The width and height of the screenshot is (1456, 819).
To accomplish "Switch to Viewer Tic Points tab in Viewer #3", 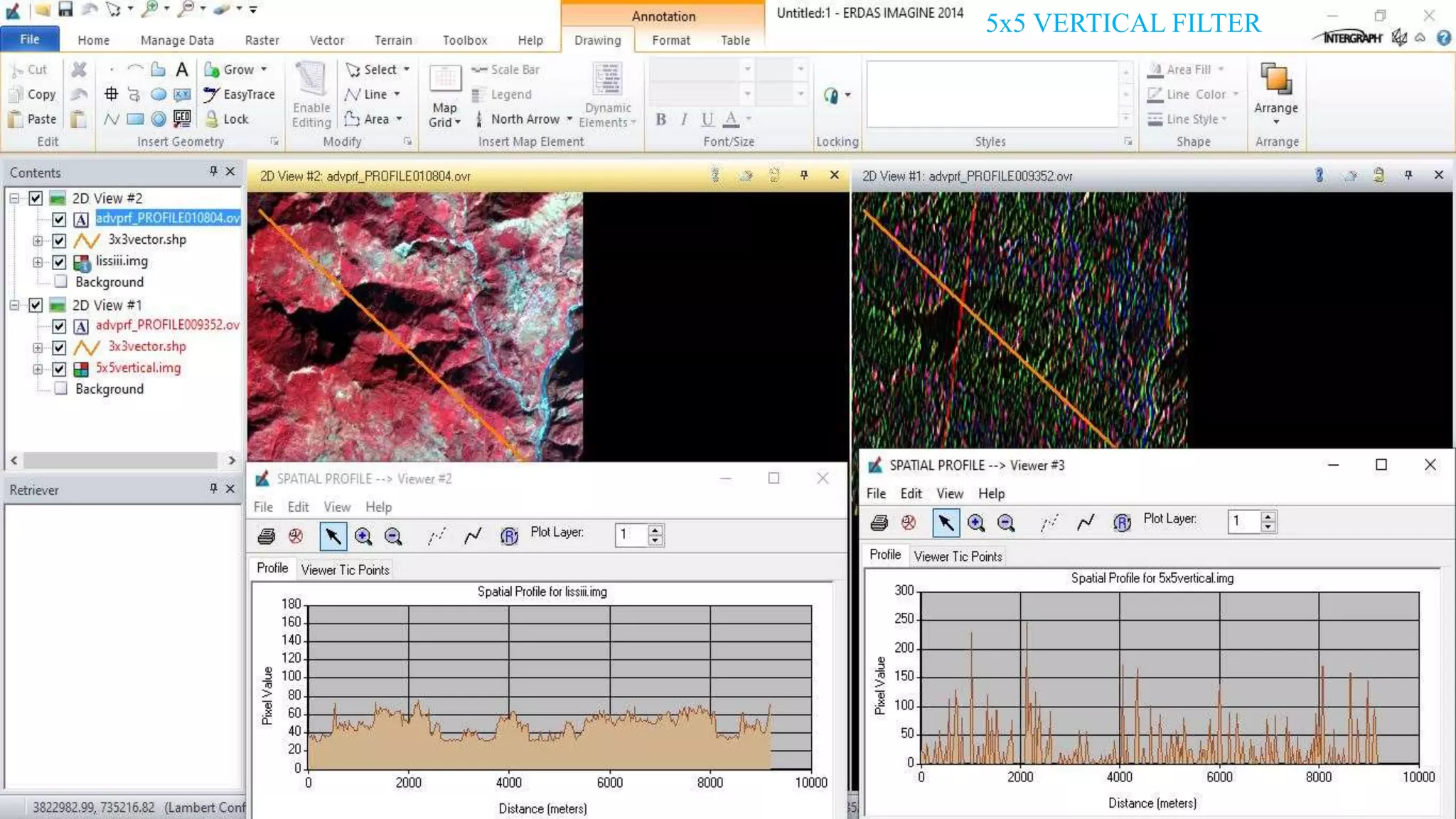I will click(958, 557).
